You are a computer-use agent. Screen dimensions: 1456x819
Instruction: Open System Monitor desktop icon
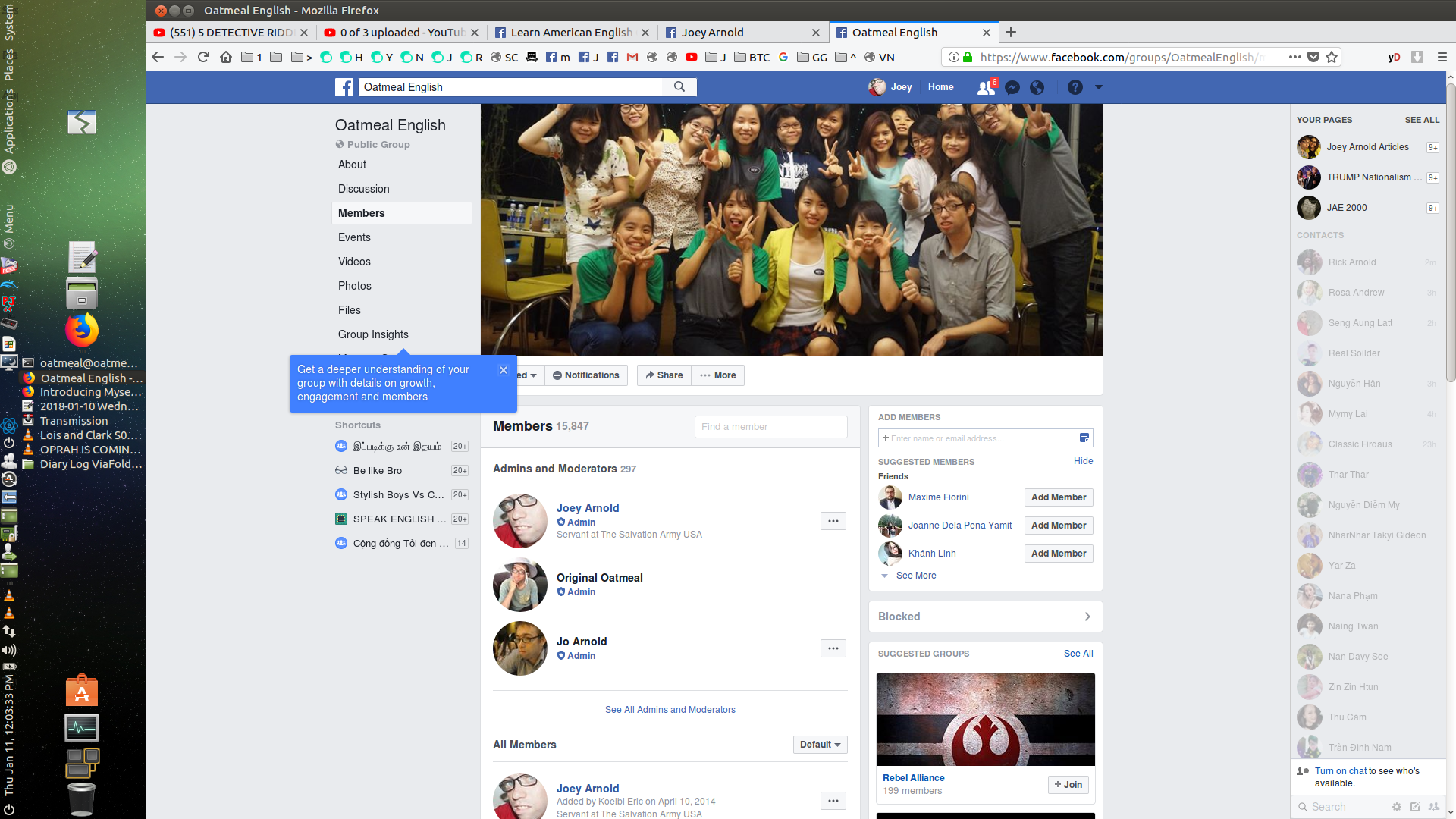point(82,728)
